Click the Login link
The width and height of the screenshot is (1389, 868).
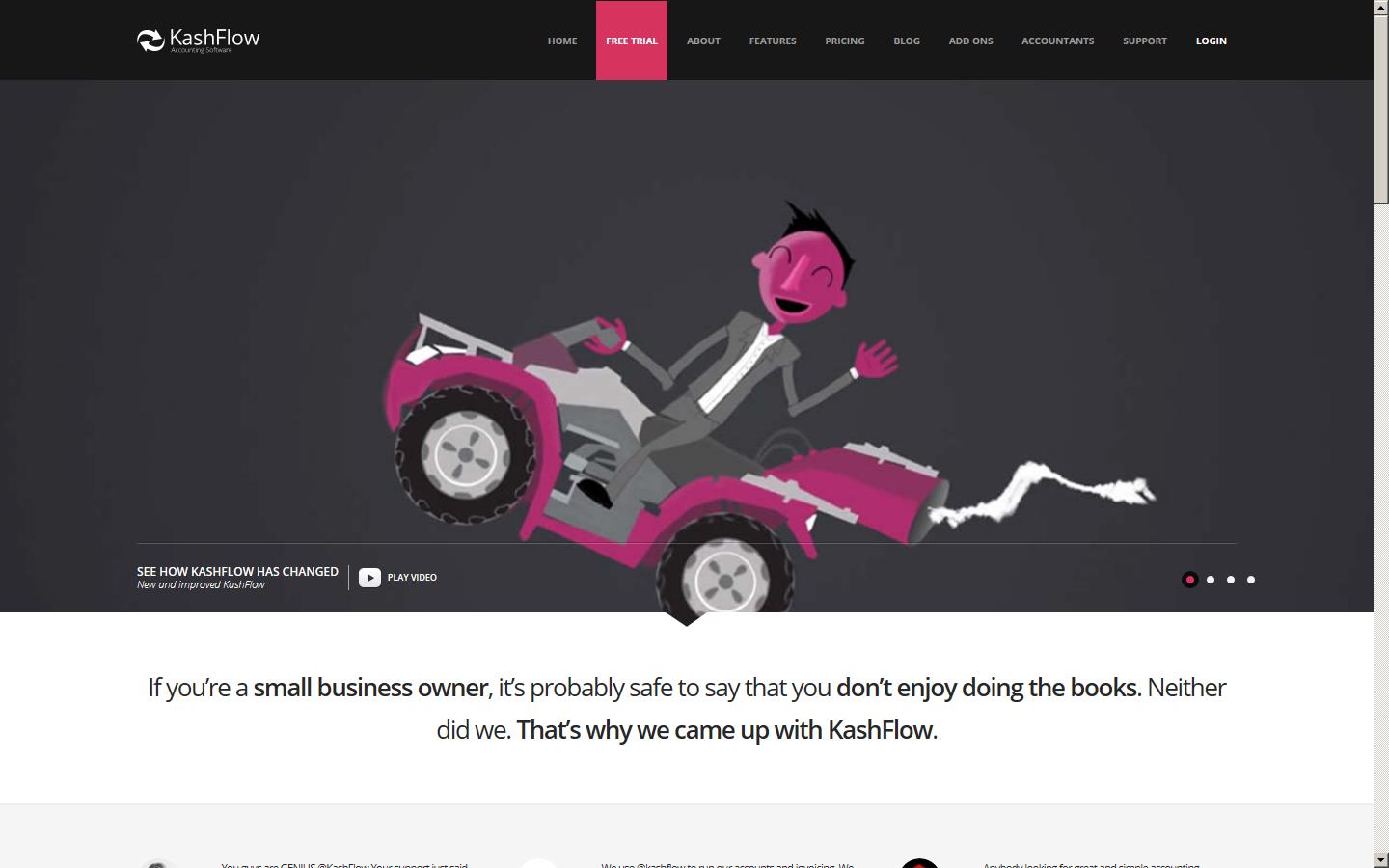click(x=1212, y=41)
